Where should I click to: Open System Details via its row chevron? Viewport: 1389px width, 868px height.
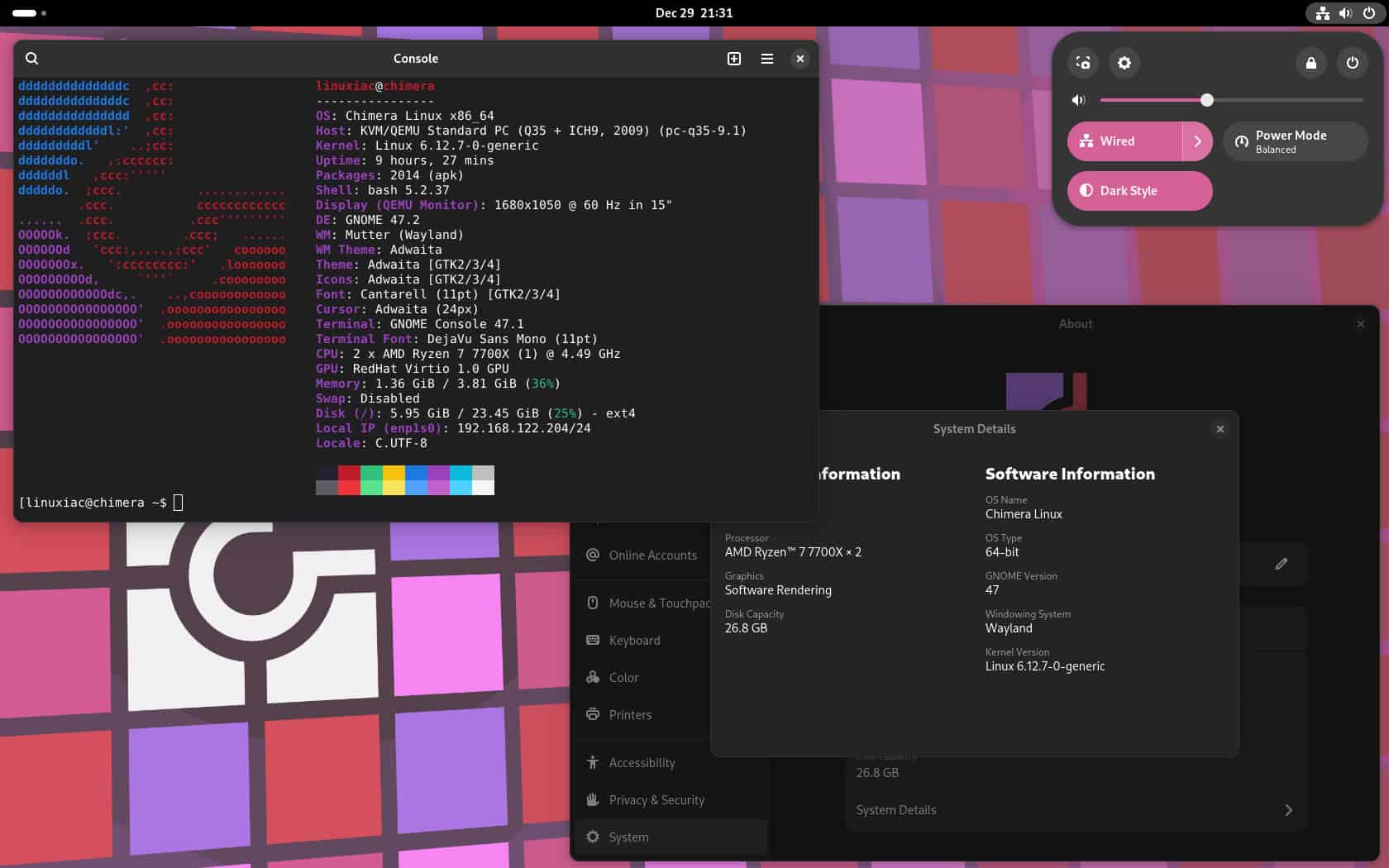tap(1287, 810)
